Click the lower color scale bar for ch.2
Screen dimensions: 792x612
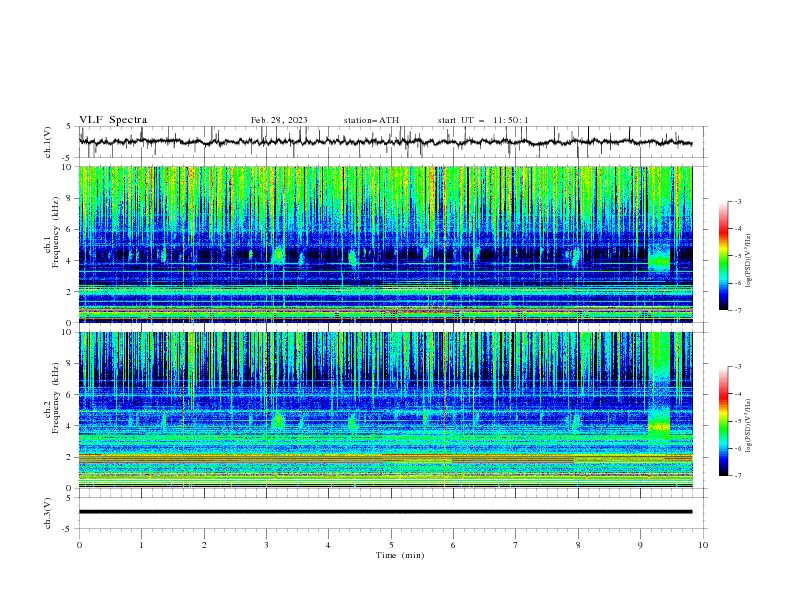723,421
